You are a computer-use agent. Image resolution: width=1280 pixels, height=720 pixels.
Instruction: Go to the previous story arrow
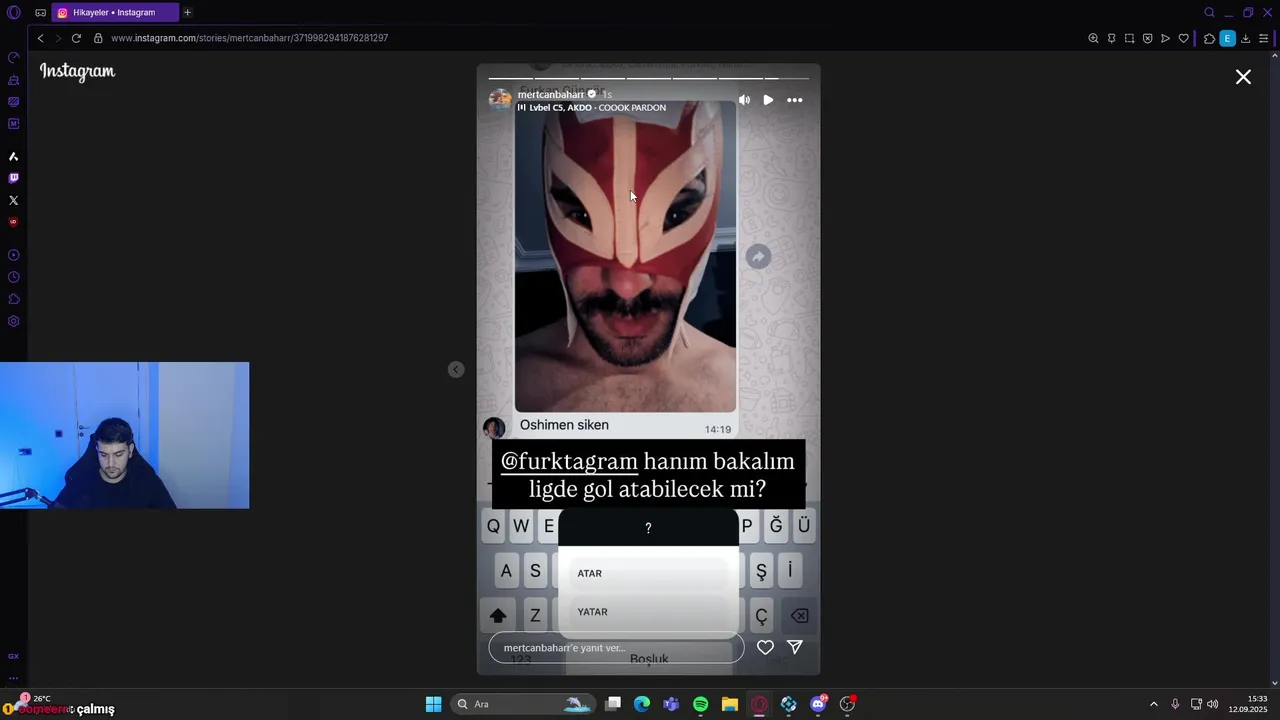click(456, 369)
